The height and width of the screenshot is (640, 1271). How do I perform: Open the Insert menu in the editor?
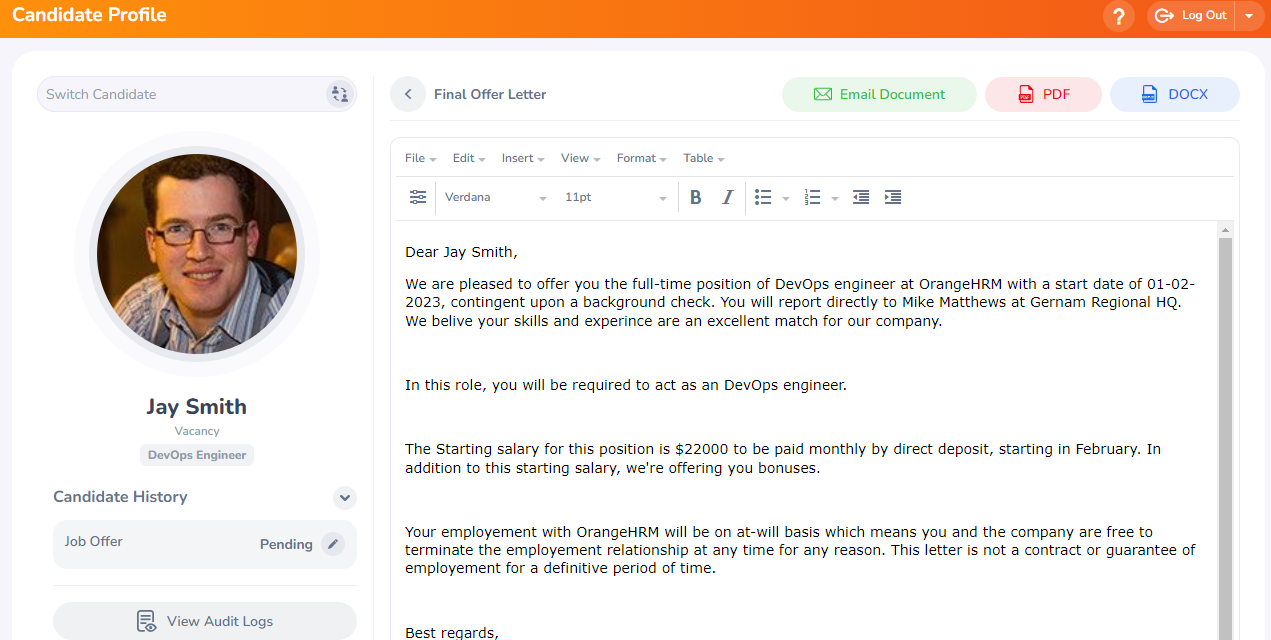[x=523, y=158]
